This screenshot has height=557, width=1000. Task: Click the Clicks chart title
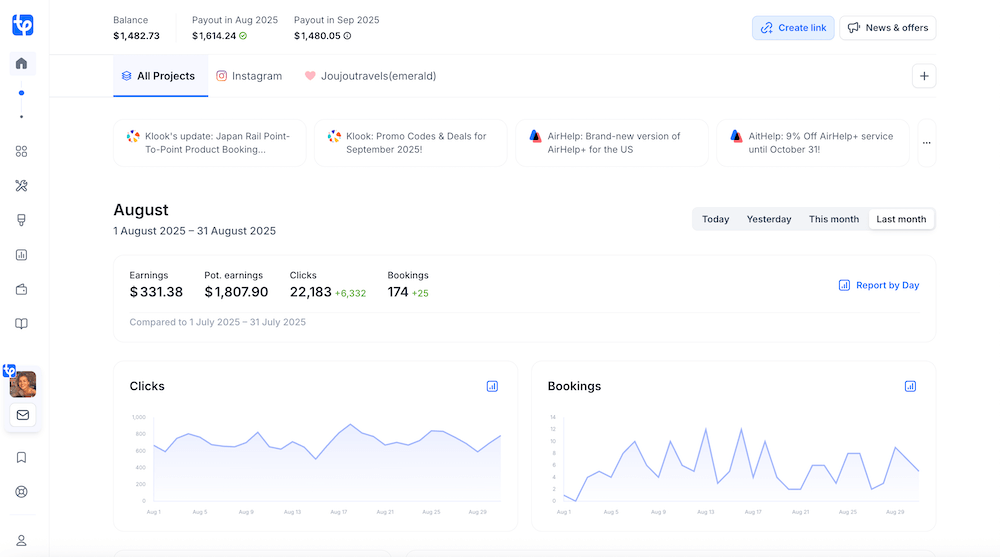pyautogui.click(x=147, y=386)
